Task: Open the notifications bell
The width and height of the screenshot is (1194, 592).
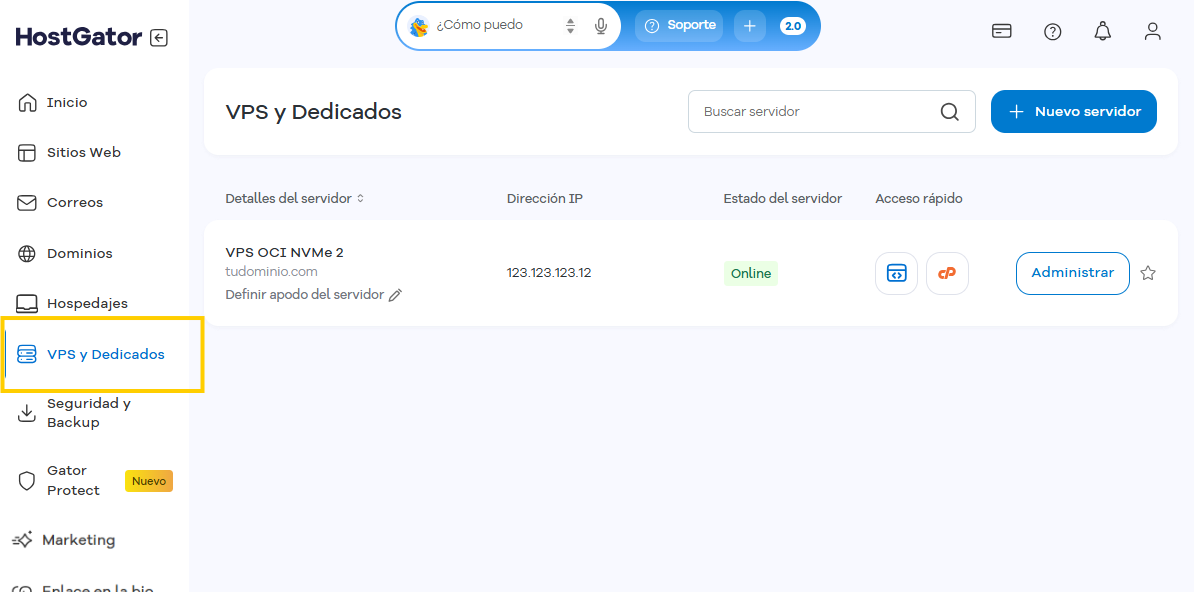Action: click(x=1103, y=31)
